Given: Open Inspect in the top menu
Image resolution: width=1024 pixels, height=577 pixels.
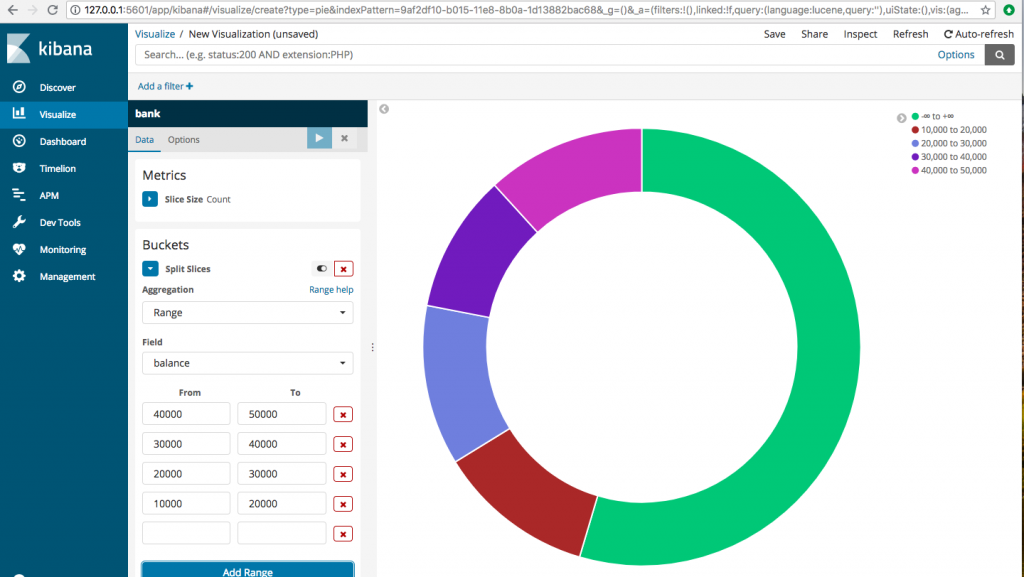Looking at the screenshot, I should [860, 34].
